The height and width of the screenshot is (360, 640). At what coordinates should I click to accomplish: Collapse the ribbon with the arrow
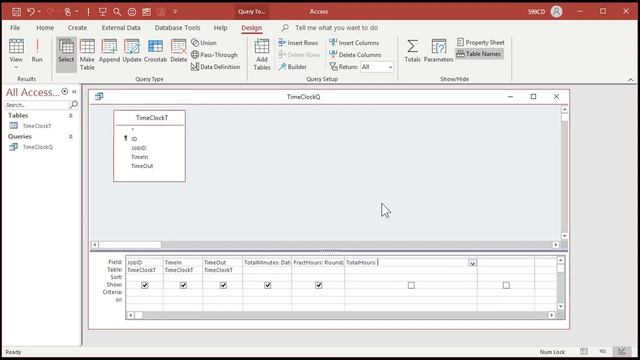631,80
